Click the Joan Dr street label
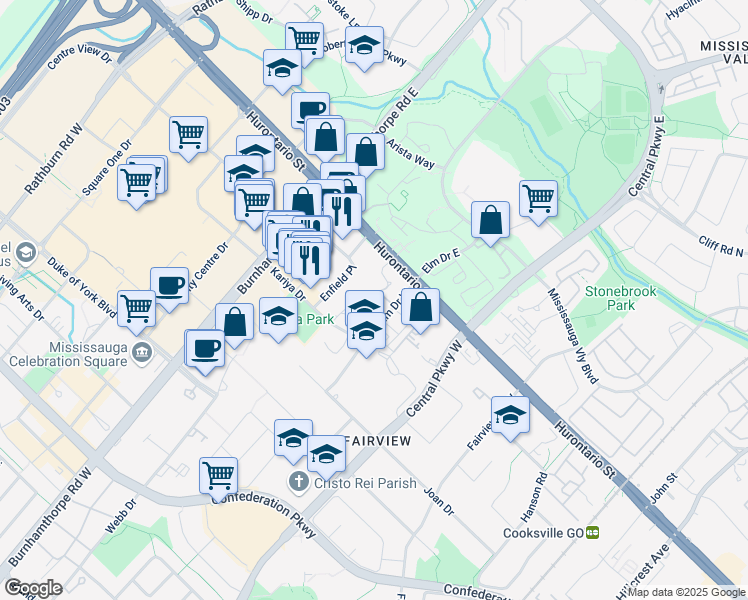Image resolution: width=748 pixels, height=600 pixels. (x=439, y=501)
